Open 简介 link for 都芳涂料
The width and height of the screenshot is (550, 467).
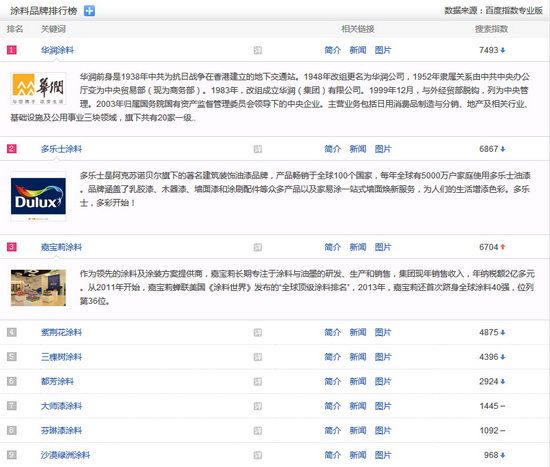[333, 381]
